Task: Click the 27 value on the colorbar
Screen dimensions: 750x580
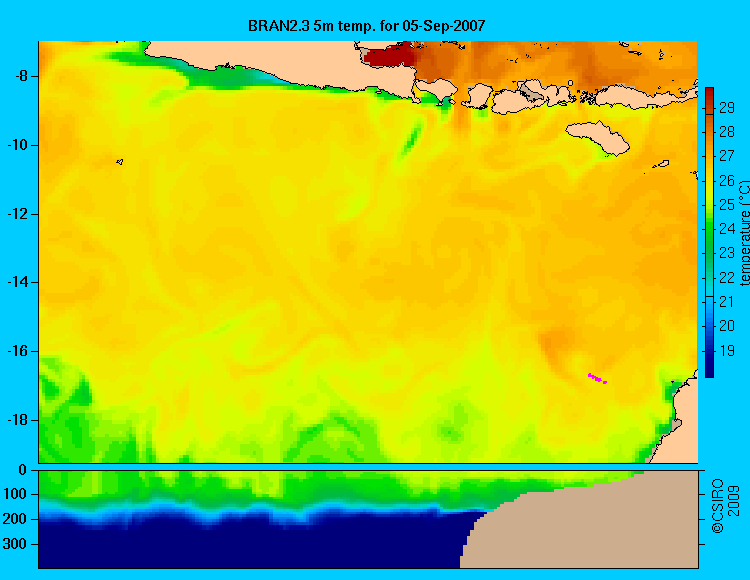Action: point(727,156)
